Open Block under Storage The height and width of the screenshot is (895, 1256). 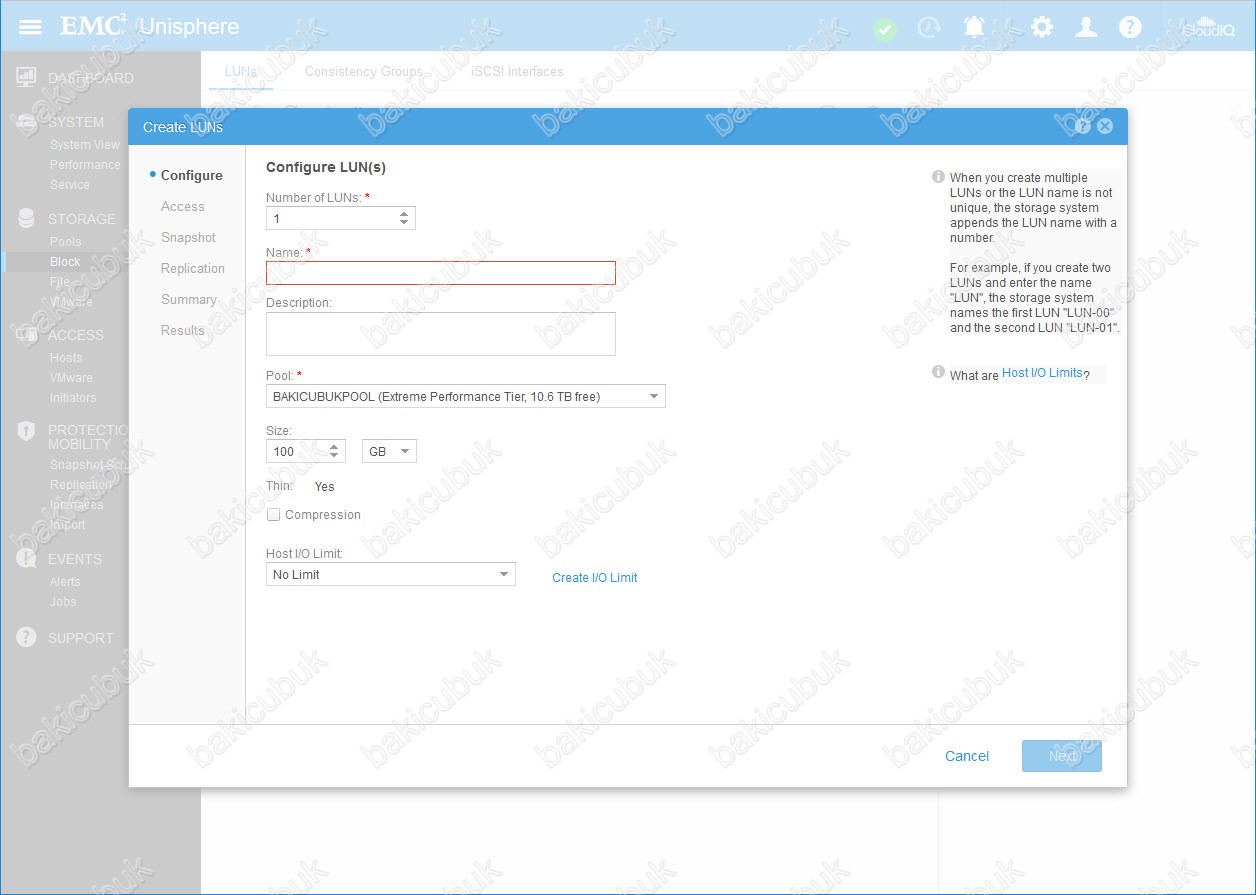point(65,262)
